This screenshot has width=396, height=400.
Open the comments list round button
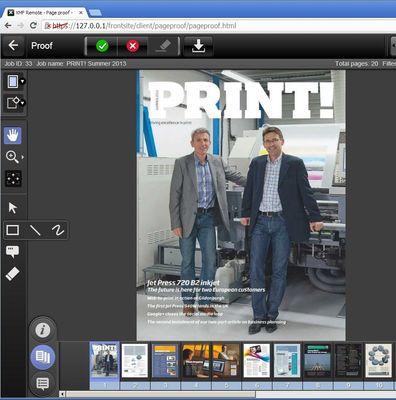(43, 384)
